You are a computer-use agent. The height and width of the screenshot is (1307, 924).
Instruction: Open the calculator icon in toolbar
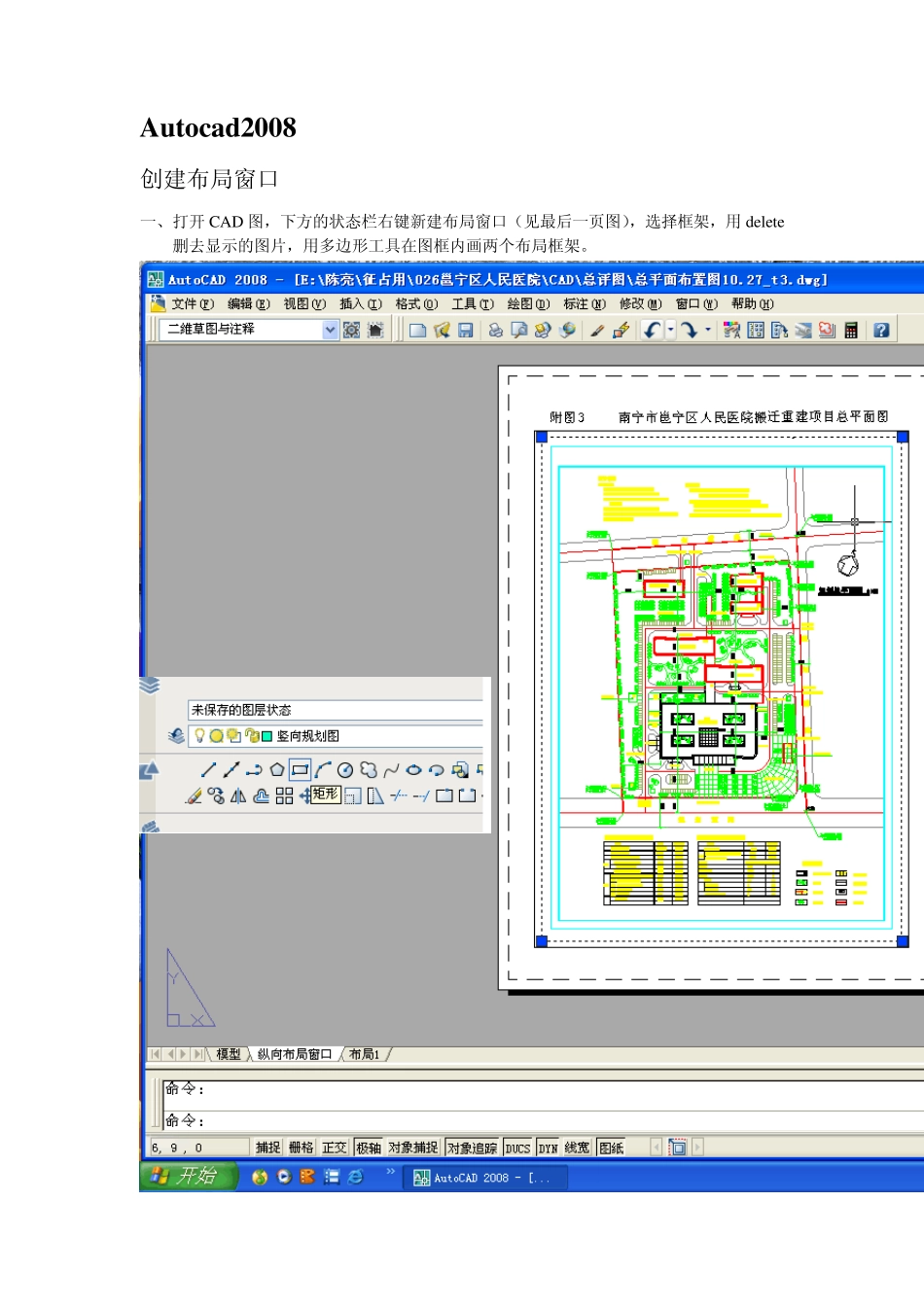pos(851,331)
